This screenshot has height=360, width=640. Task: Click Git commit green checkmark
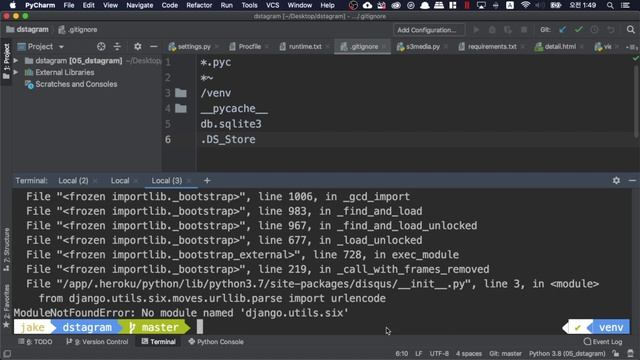(578, 30)
